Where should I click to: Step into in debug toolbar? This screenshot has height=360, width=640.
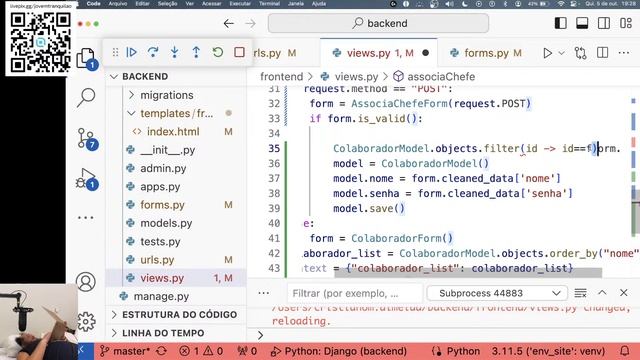click(175, 52)
